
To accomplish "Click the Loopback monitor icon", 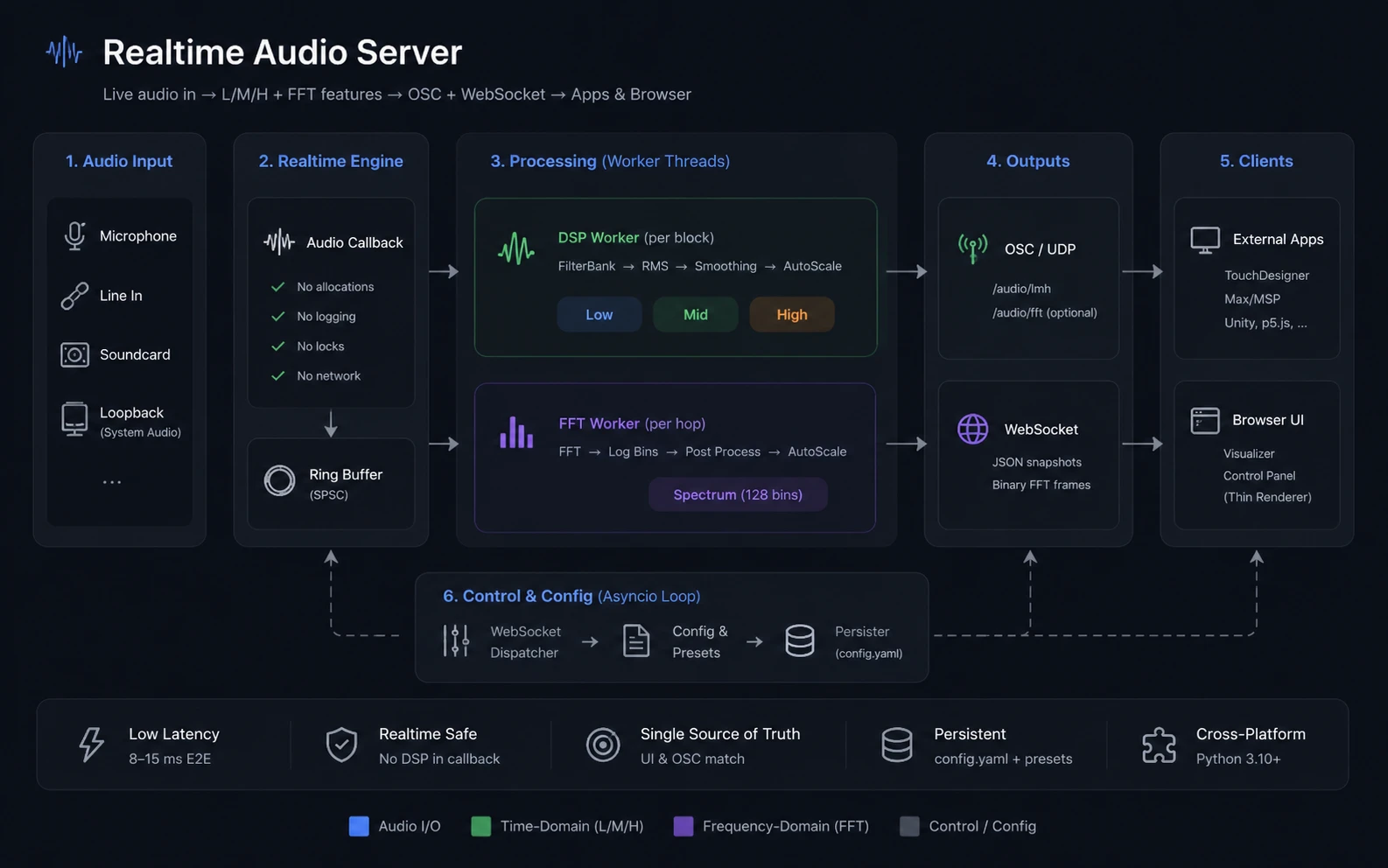I will pos(74,419).
